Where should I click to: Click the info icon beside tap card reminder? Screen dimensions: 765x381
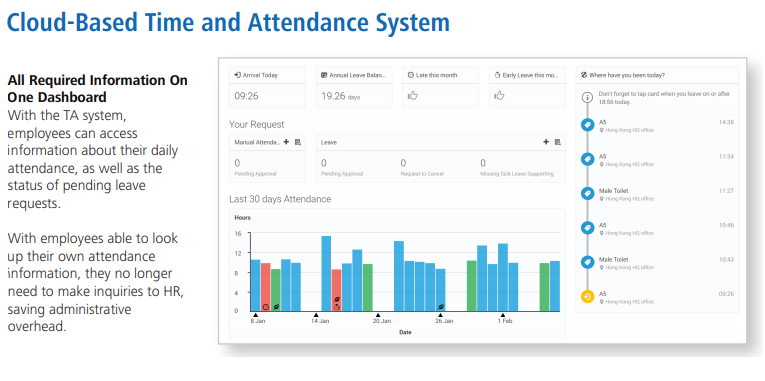coord(587,97)
